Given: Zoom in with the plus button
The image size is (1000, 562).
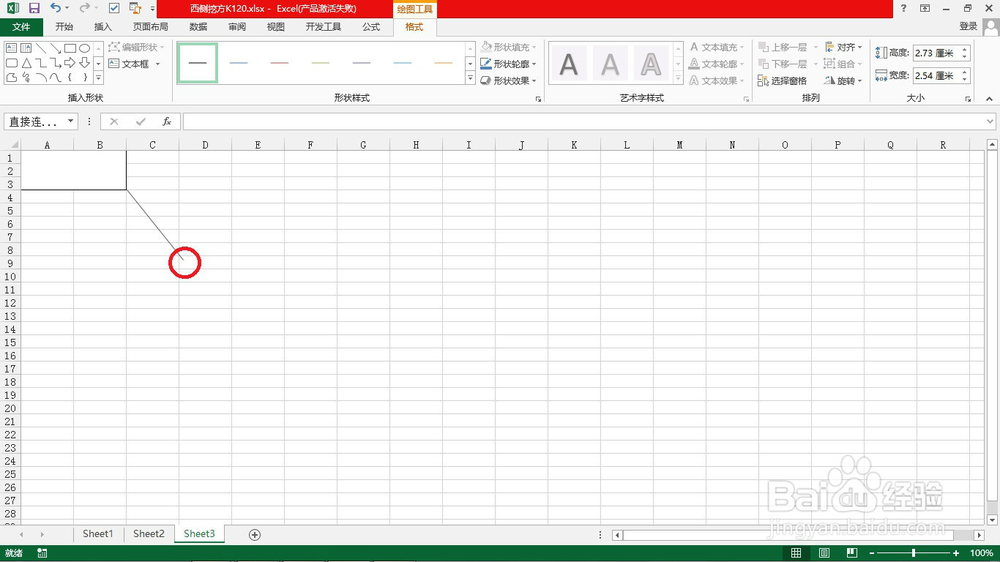Looking at the screenshot, I should [955, 553].
